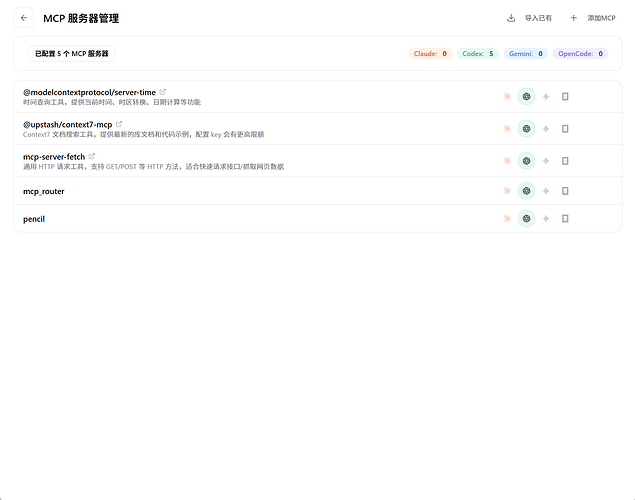635x500 pixels.
Task: Open external link for mcp-server-fetch
Action: (92, 156)
